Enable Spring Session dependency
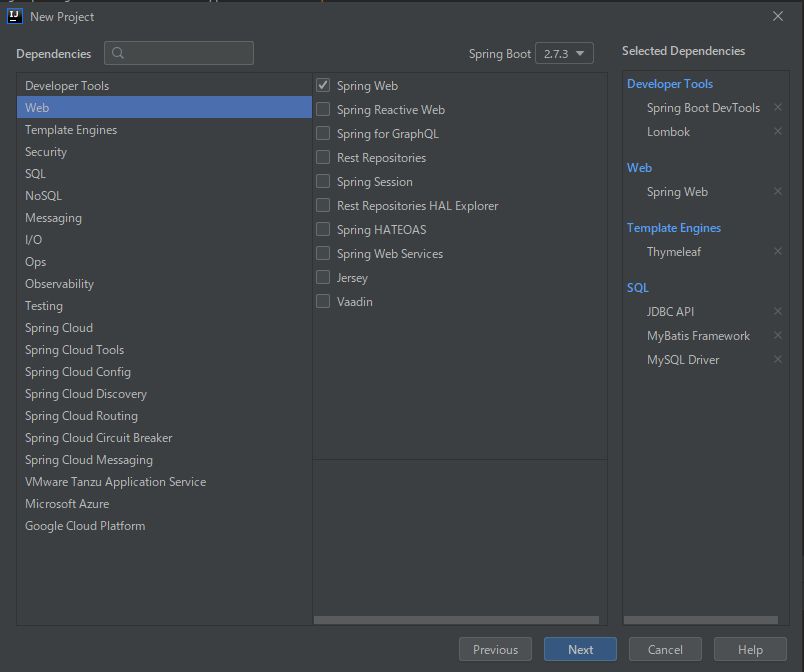Screen dimensions: 804x672 point(323,181)
